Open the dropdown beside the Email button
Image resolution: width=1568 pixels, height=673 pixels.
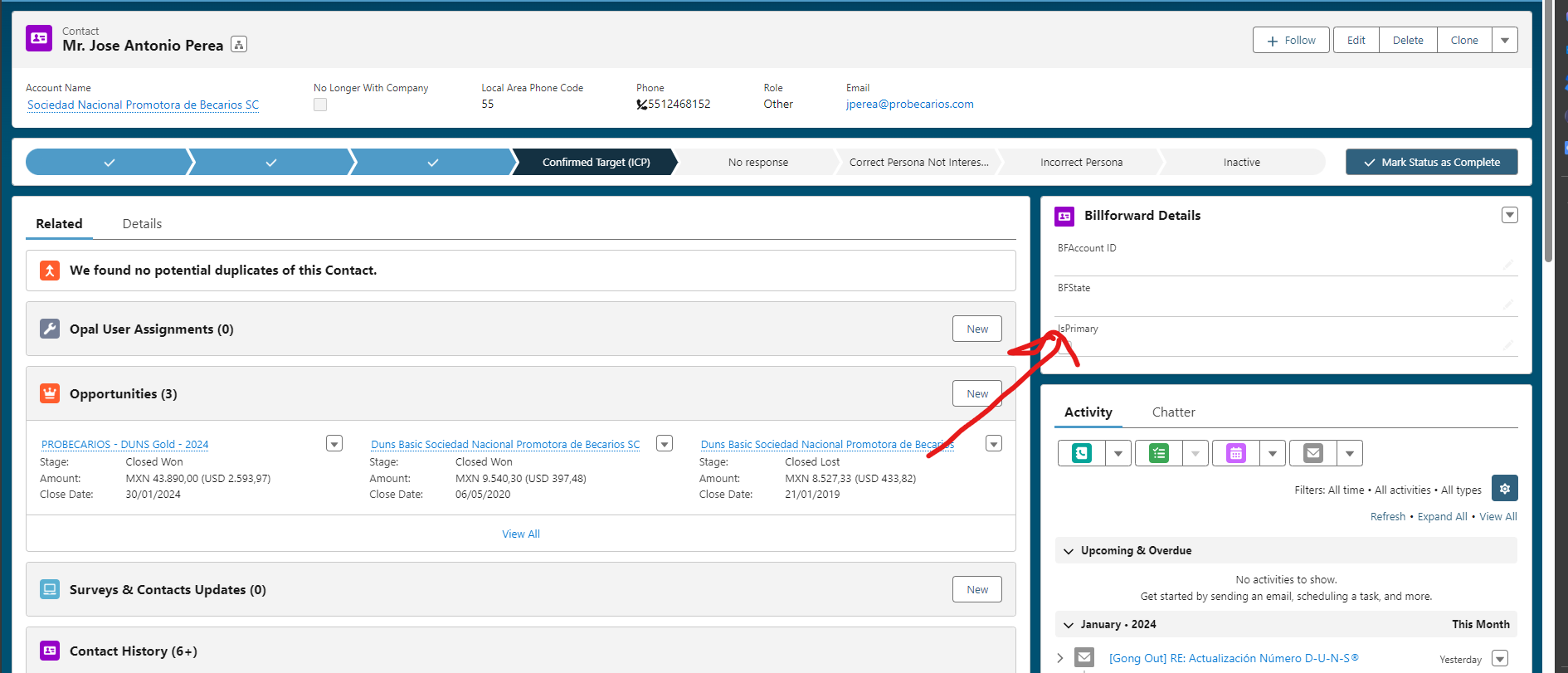click(x=1350, y=453)
